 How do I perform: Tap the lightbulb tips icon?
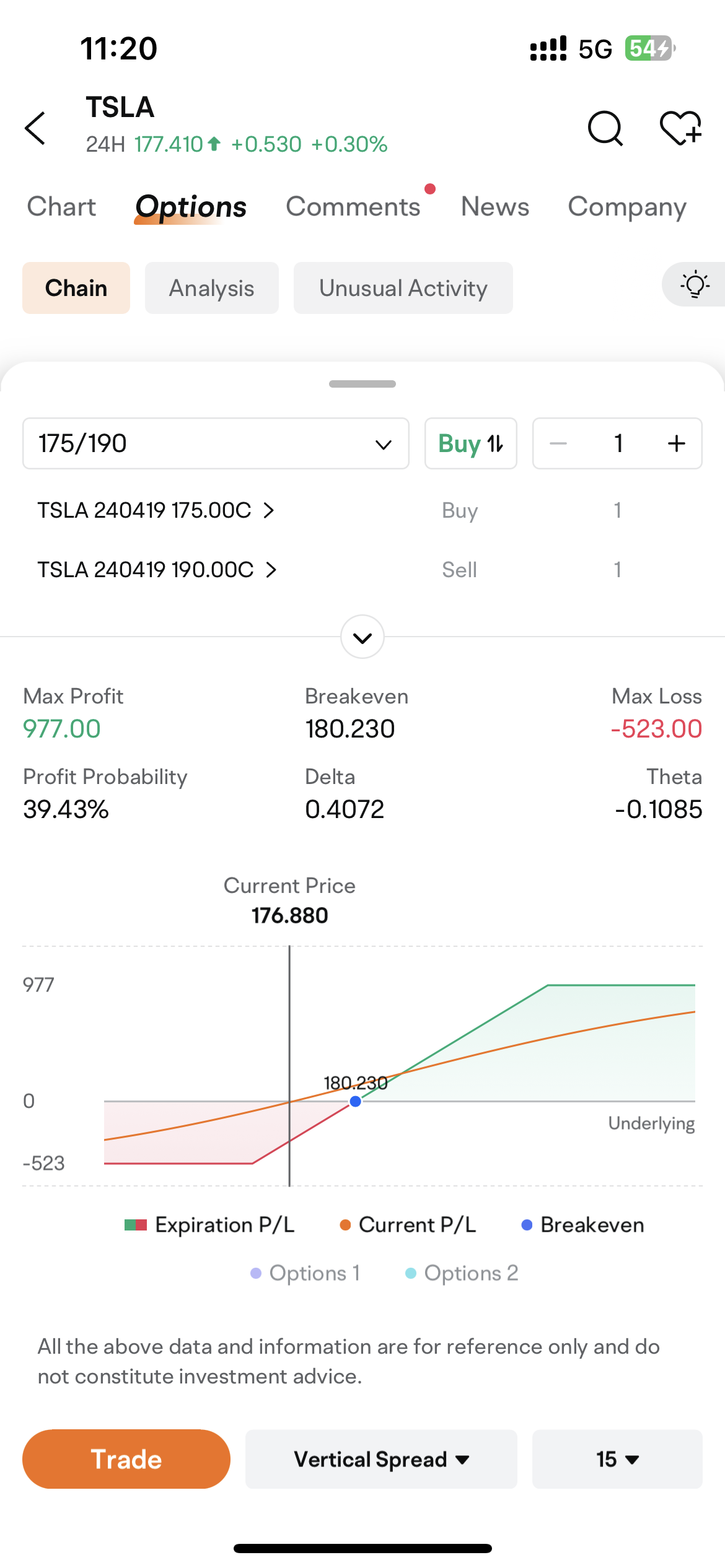coord(695,285)
